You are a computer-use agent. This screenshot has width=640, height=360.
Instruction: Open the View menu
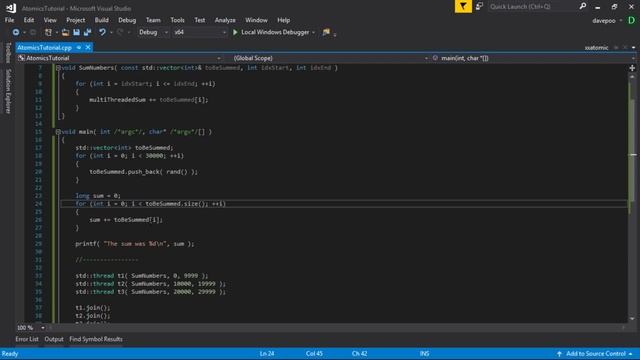[x=50, y=20]
